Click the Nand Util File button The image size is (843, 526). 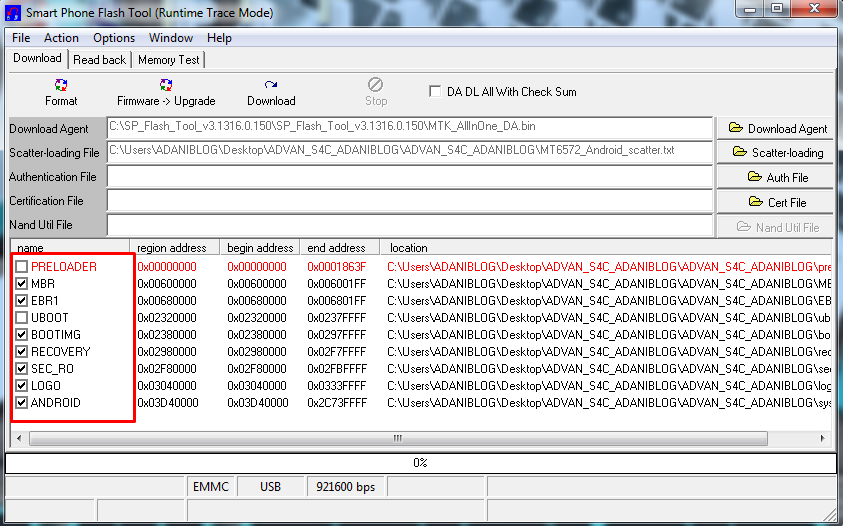pos(776,227)
